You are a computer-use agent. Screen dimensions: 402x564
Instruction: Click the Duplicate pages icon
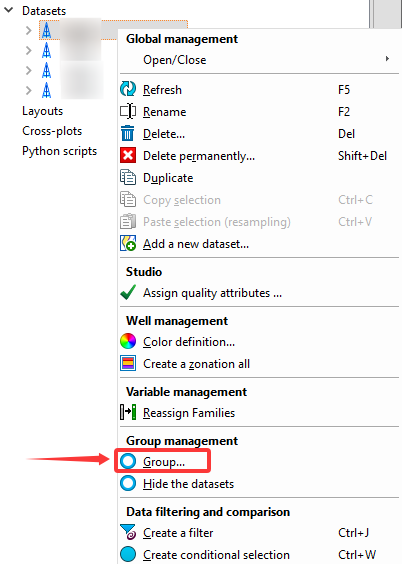point(128,177)
